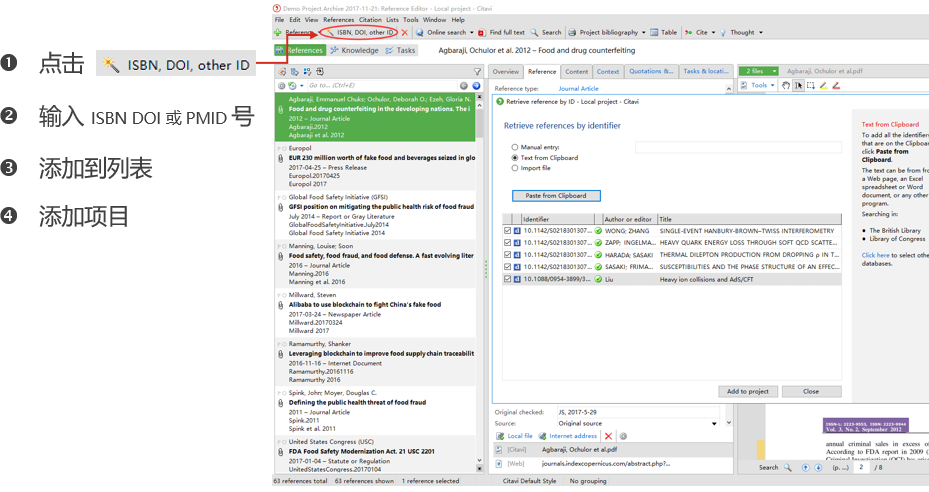This screenshot has width=929, height=492.
Task: Open Project bibliography from toolbar
Action: click(x=603, y=33)
